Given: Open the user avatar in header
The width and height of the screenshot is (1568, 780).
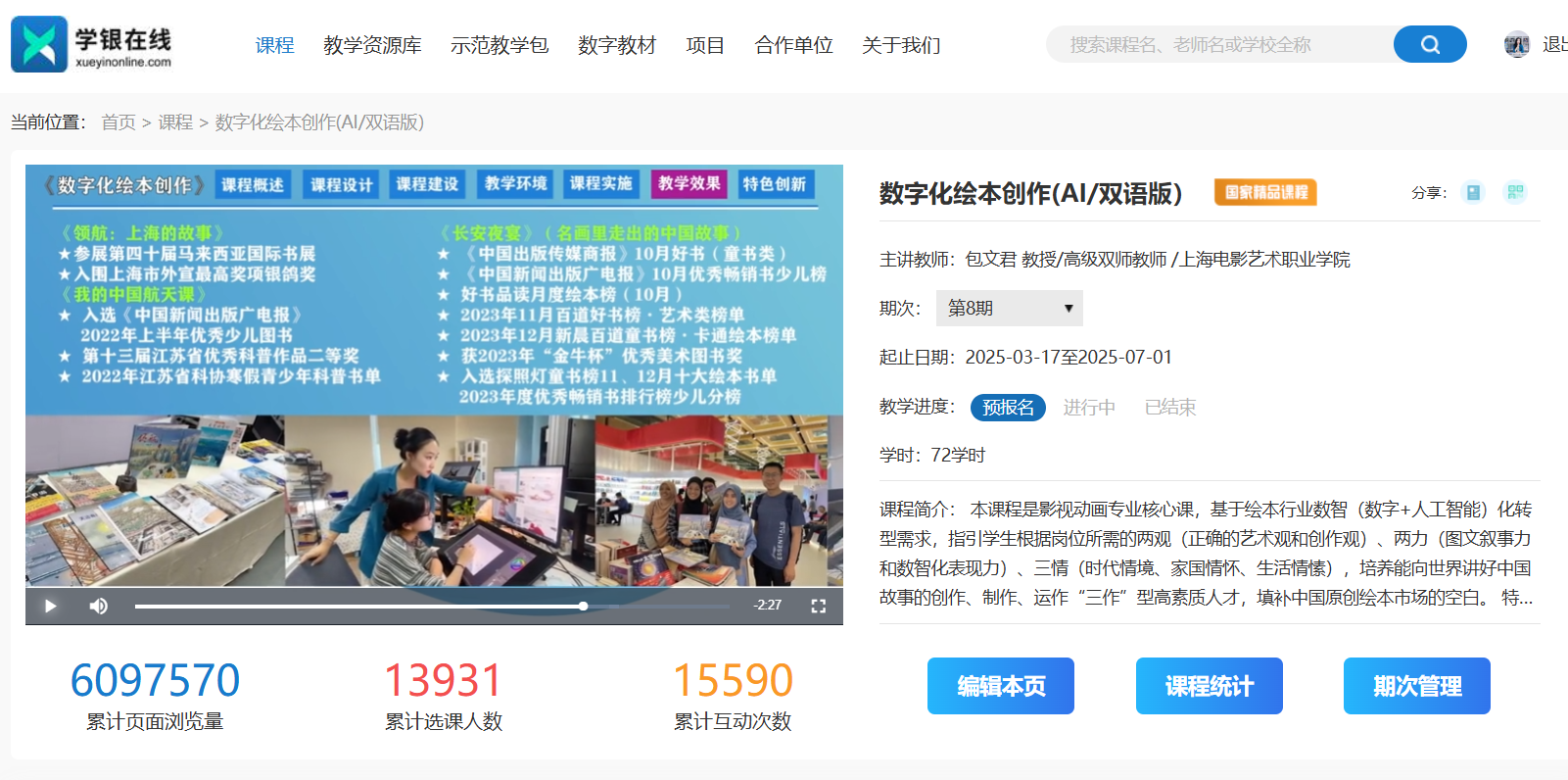Looking at the screenshot, I should click(x=1517, y=44).
